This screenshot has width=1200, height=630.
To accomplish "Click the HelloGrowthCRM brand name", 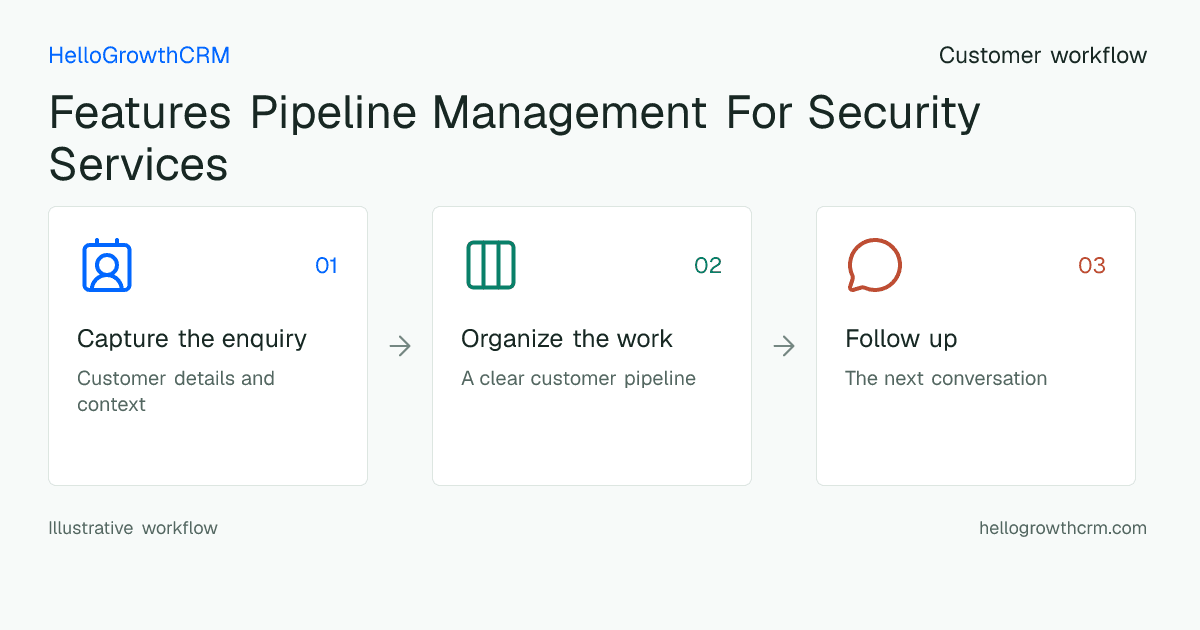I will [x=139, y=55].
